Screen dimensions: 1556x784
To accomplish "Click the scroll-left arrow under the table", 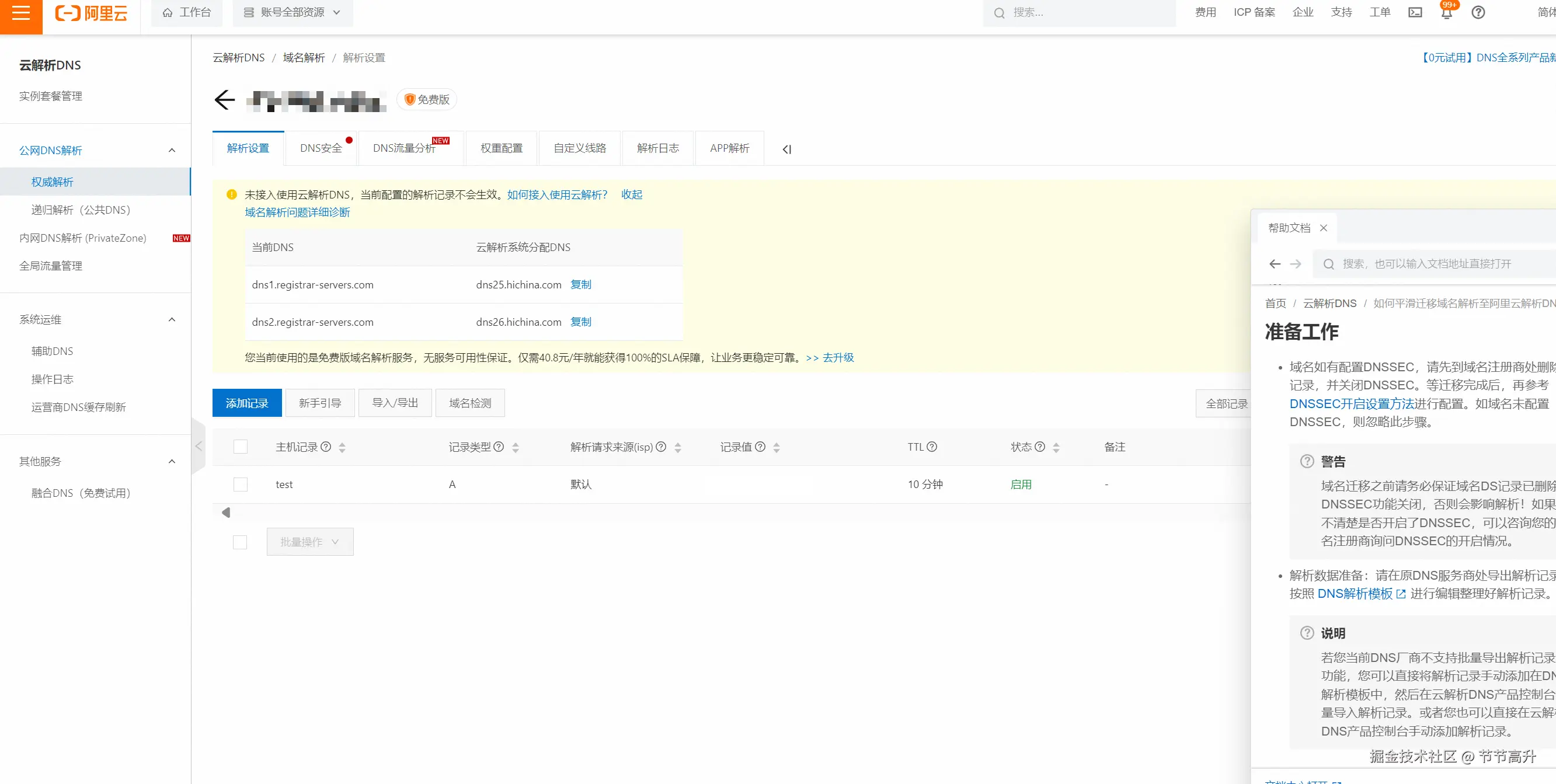I will click(x=226, y=513).
